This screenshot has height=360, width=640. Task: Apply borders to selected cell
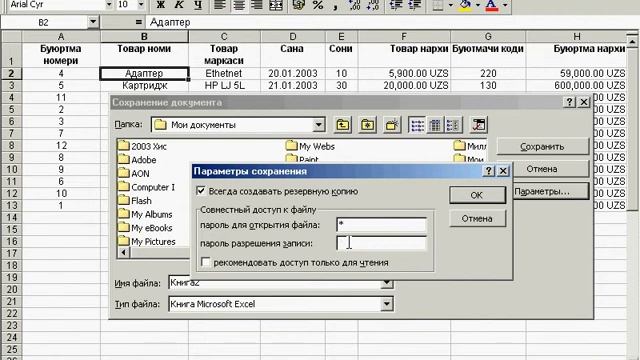coord(438,5)
